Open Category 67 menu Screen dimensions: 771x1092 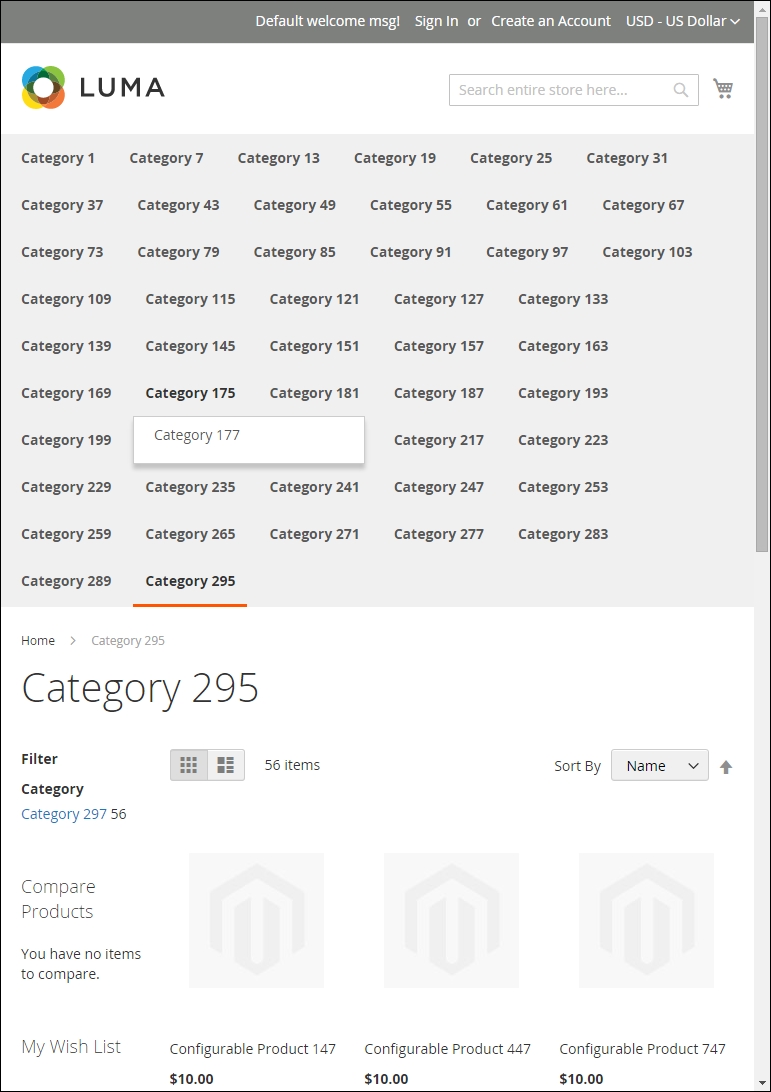(x=644, y=205)
